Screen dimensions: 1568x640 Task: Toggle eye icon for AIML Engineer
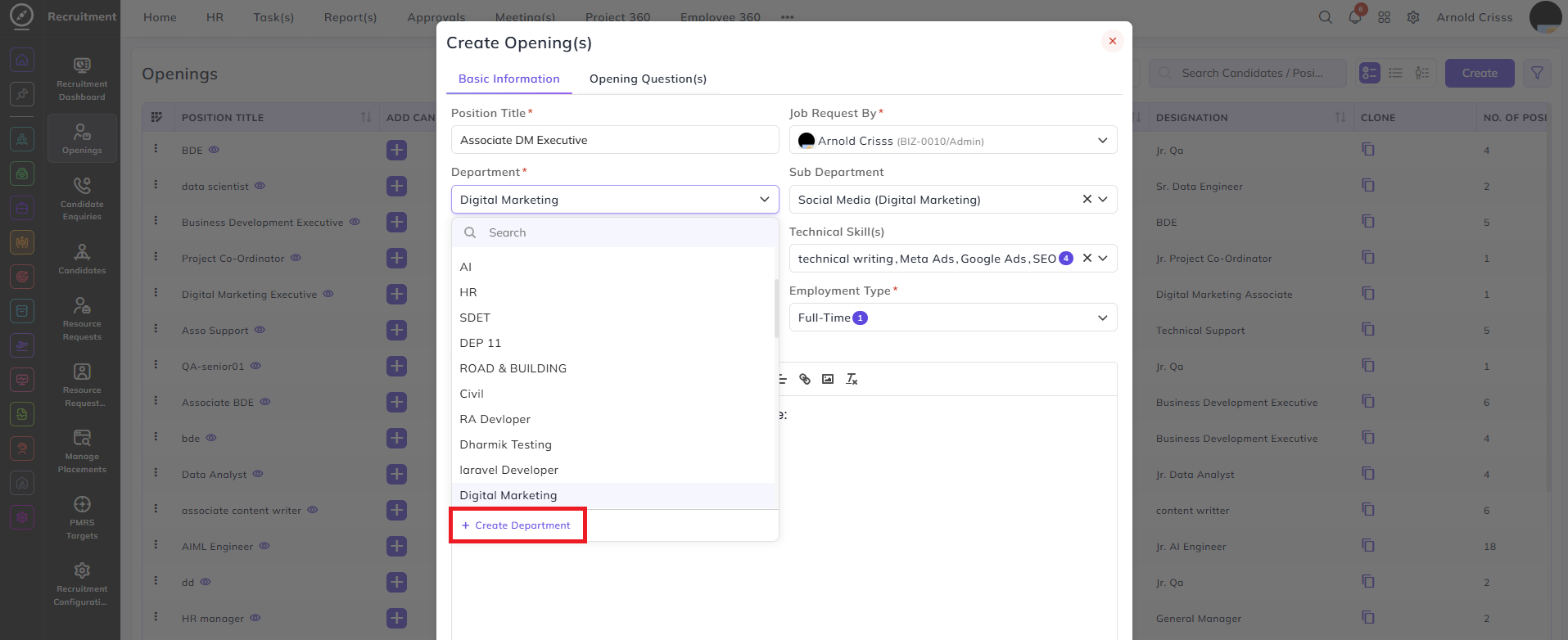[264, 546]
